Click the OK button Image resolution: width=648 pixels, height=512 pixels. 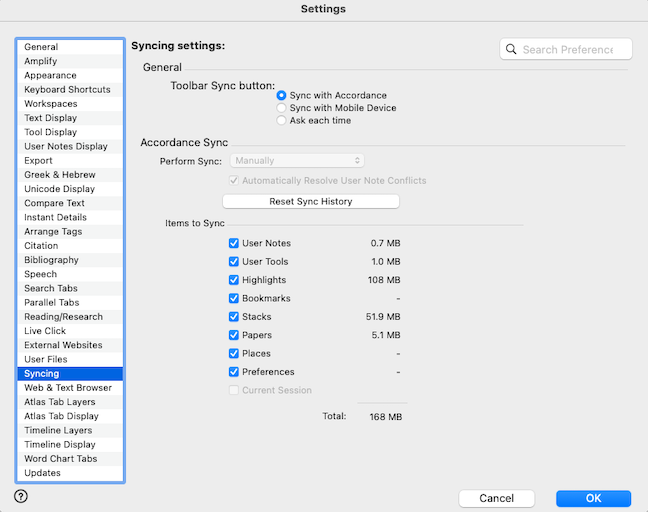tap(593, 498)
